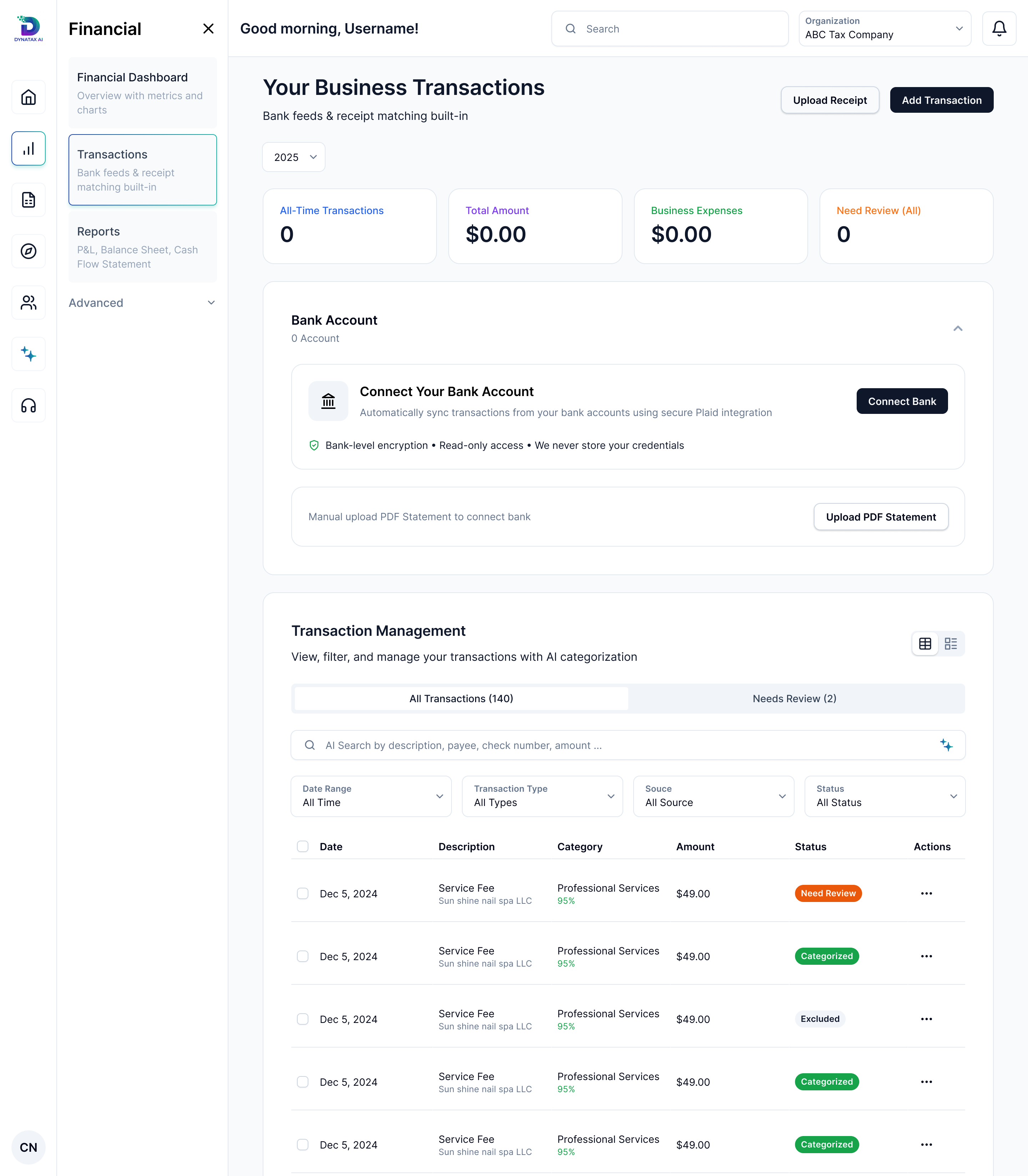Click the documents file icon in sidebar
This screenshot has height=1176, width=1028.
28,200
